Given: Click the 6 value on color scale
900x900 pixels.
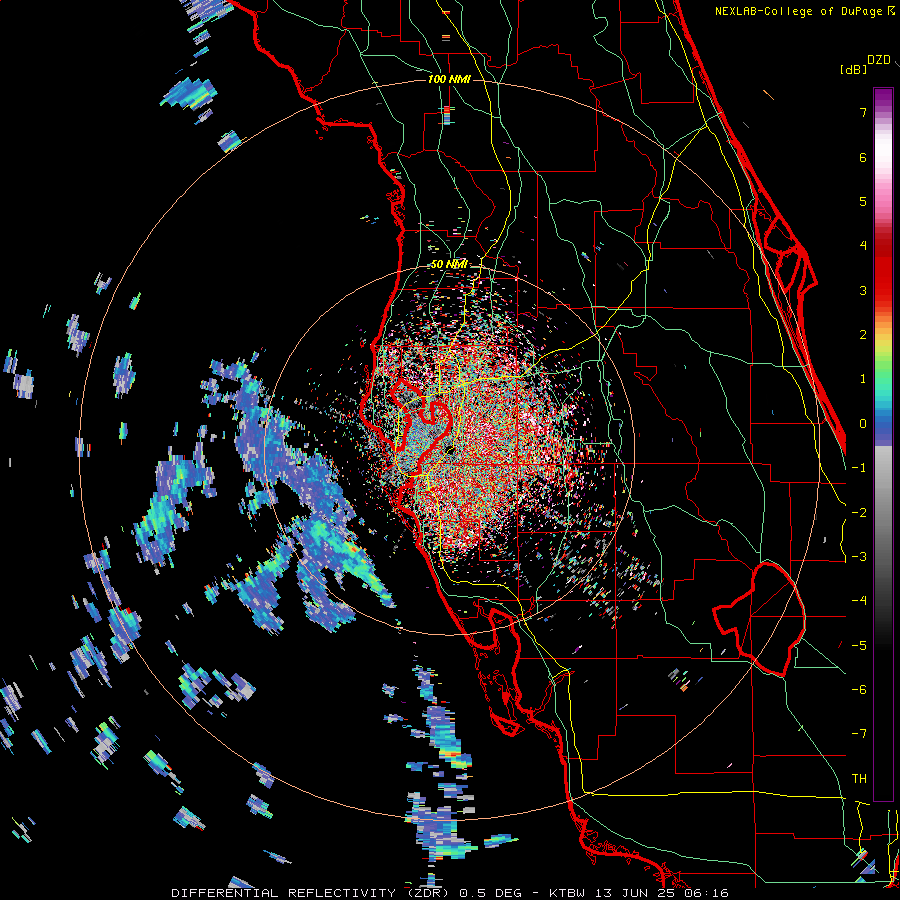Looking at the screenshot, I should click(863, 157).
